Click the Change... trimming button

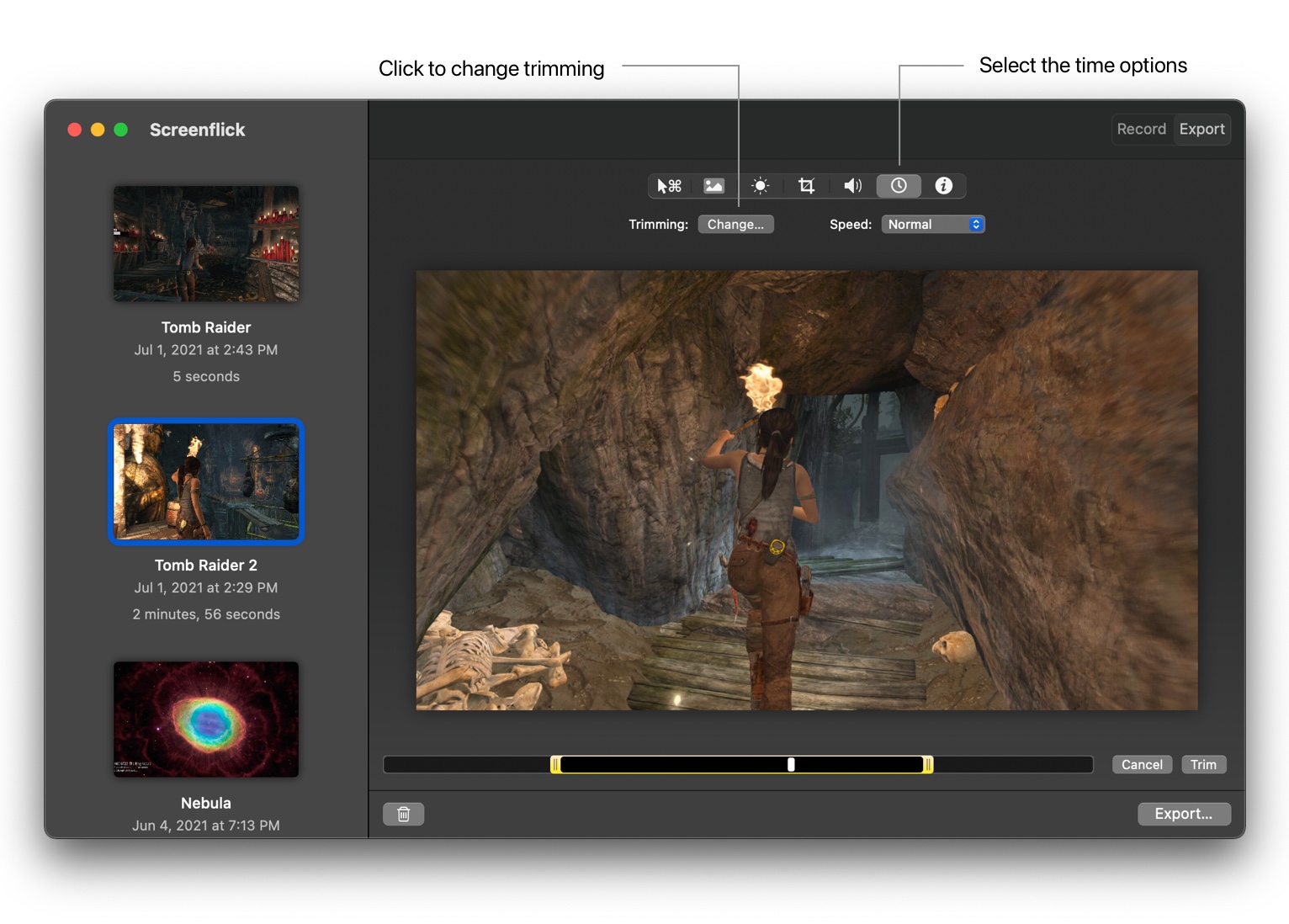point(735,225)
